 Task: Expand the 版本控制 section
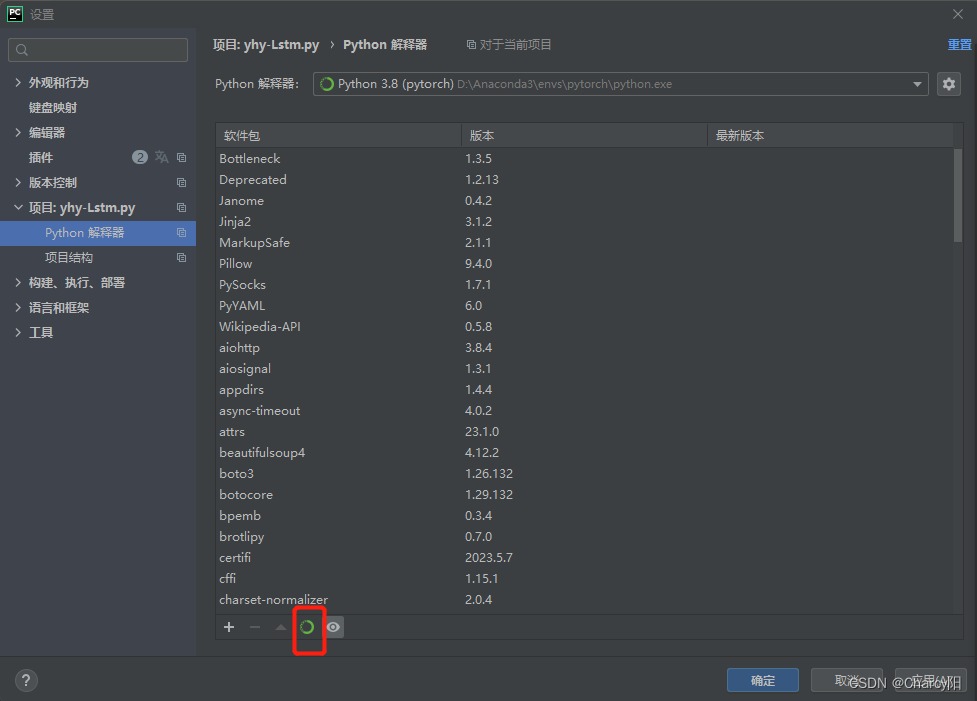click(x=18, y=183)
